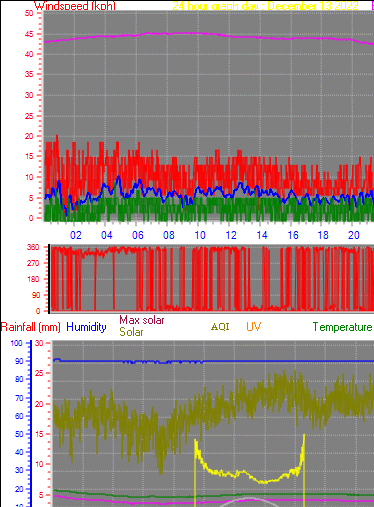Click the blue '16' hour label
This screenshot has width=374, height=507.
point(293,235)
